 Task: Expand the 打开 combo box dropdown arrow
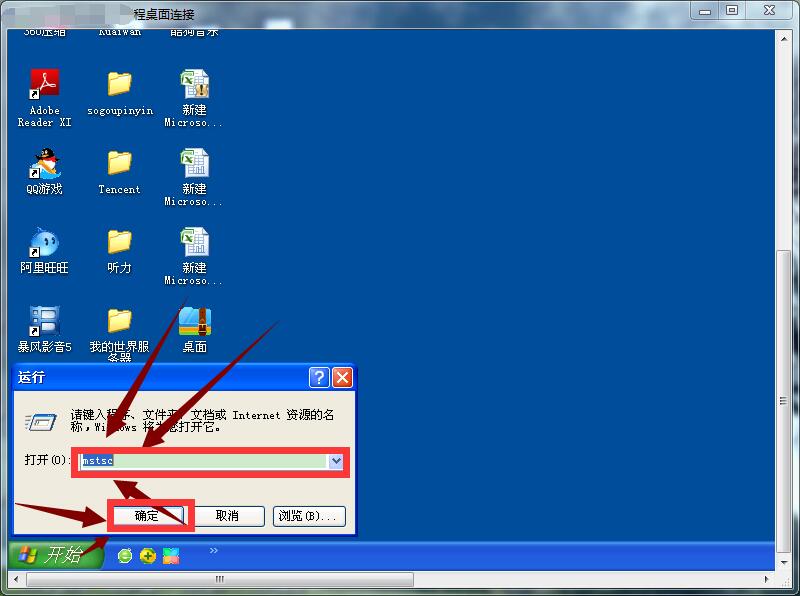pyautogui.click(x=336, y=461)
